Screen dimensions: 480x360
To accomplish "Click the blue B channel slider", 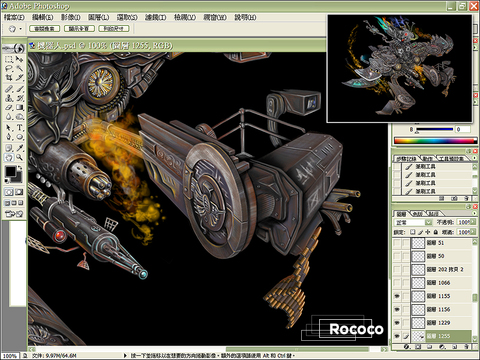I will click(434, 130).
